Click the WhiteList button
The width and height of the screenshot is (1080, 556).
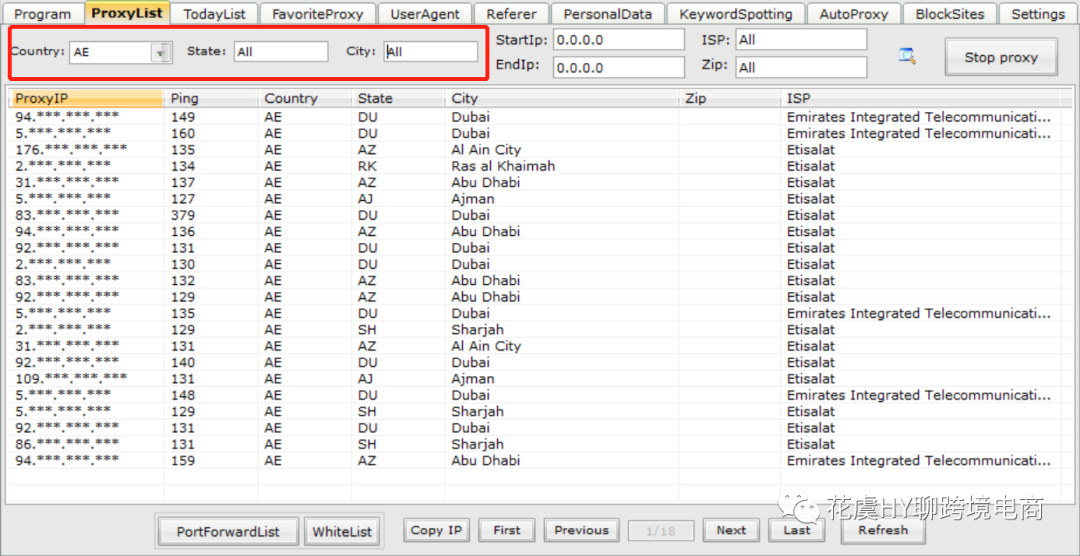(342, 531)
